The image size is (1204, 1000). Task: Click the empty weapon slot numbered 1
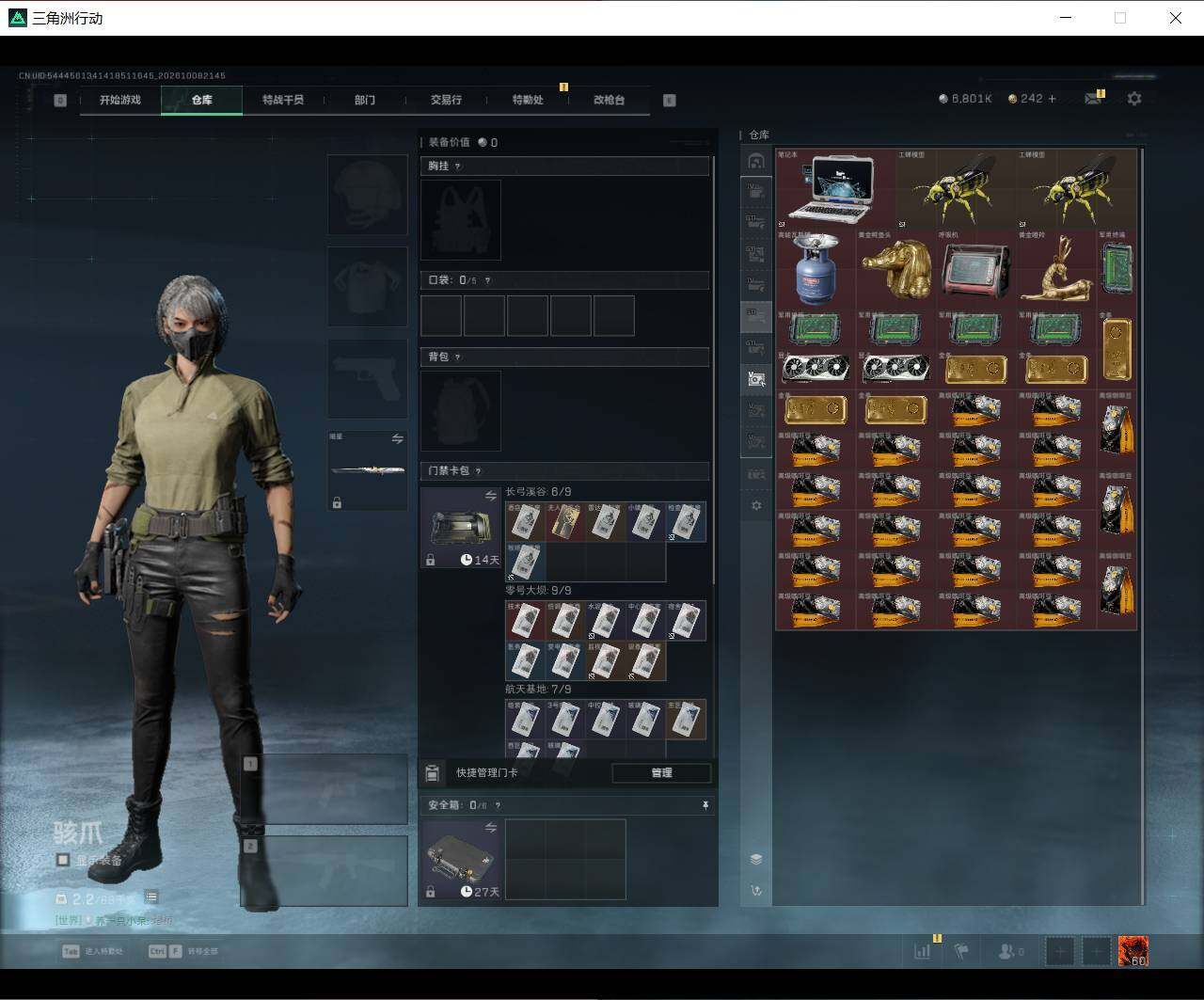(x=324, y=790)
